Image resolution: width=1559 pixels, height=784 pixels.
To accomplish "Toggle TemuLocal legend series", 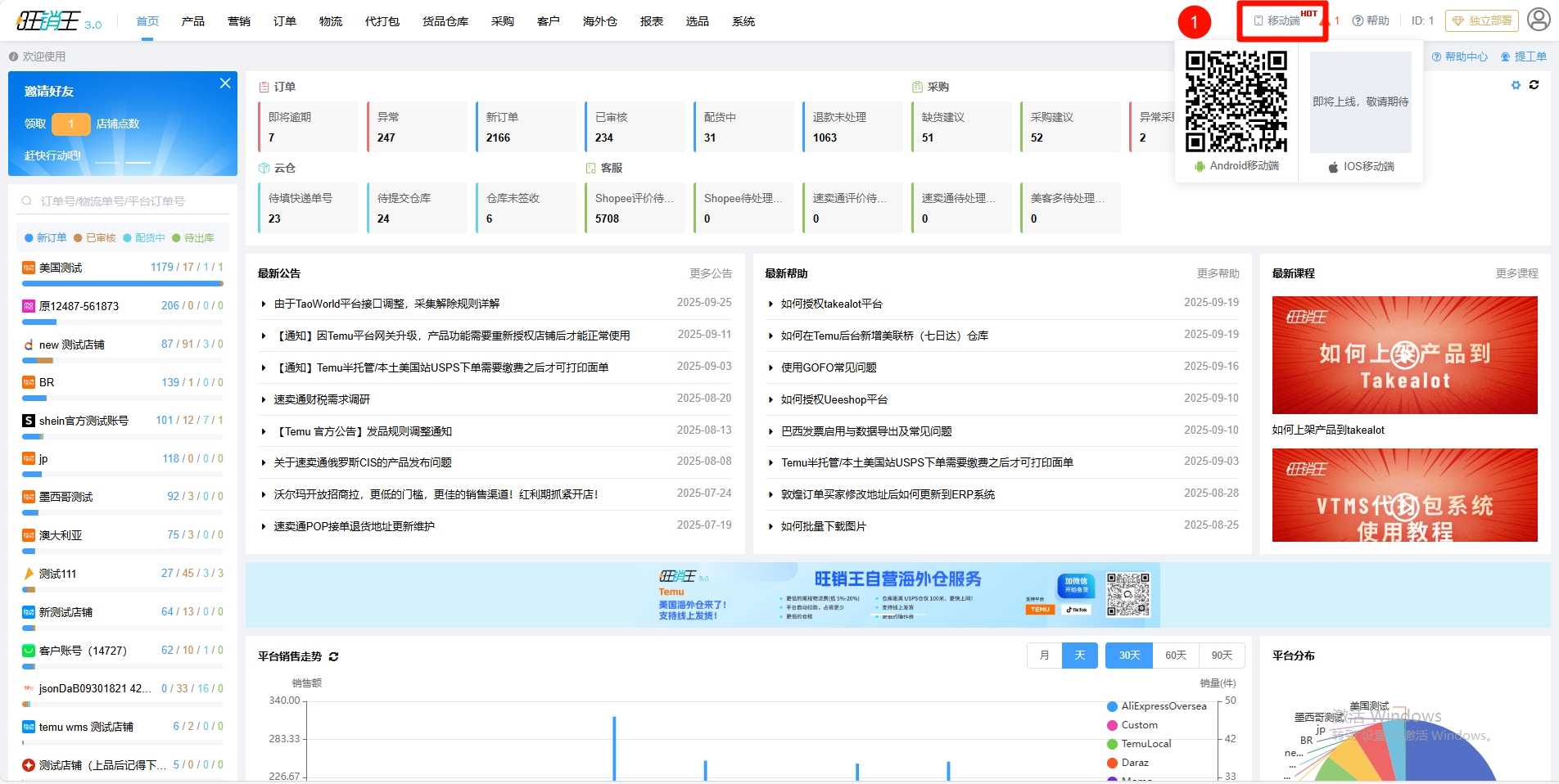I will click(x=1139, y=744).
